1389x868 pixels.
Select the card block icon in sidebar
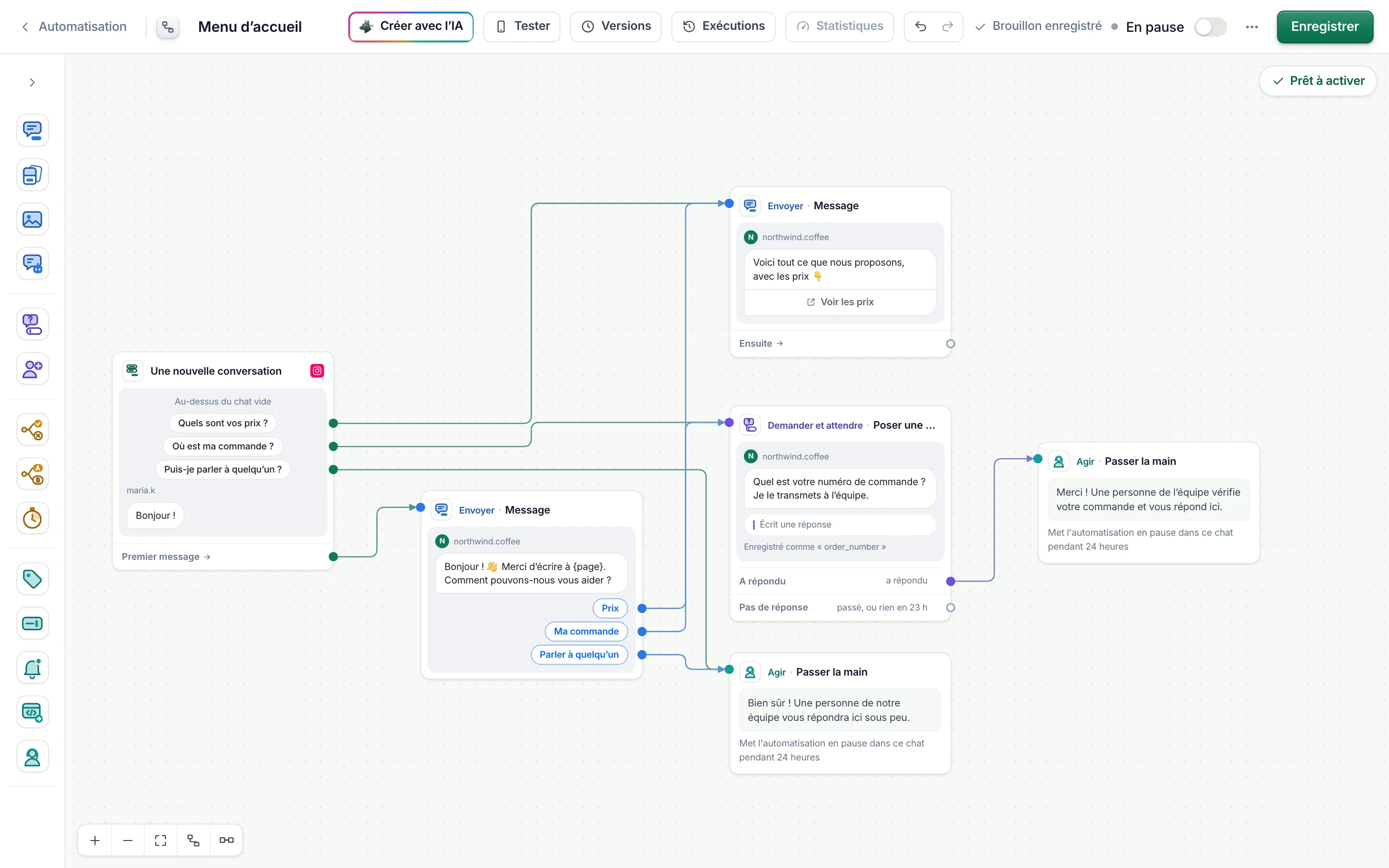point(32,175)
